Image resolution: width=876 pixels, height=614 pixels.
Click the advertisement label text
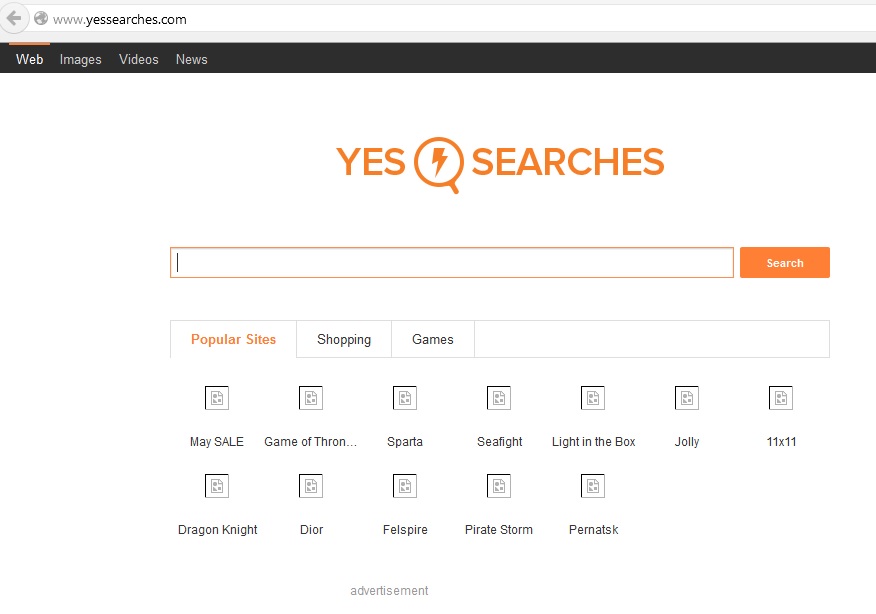(x=389, y=591)
